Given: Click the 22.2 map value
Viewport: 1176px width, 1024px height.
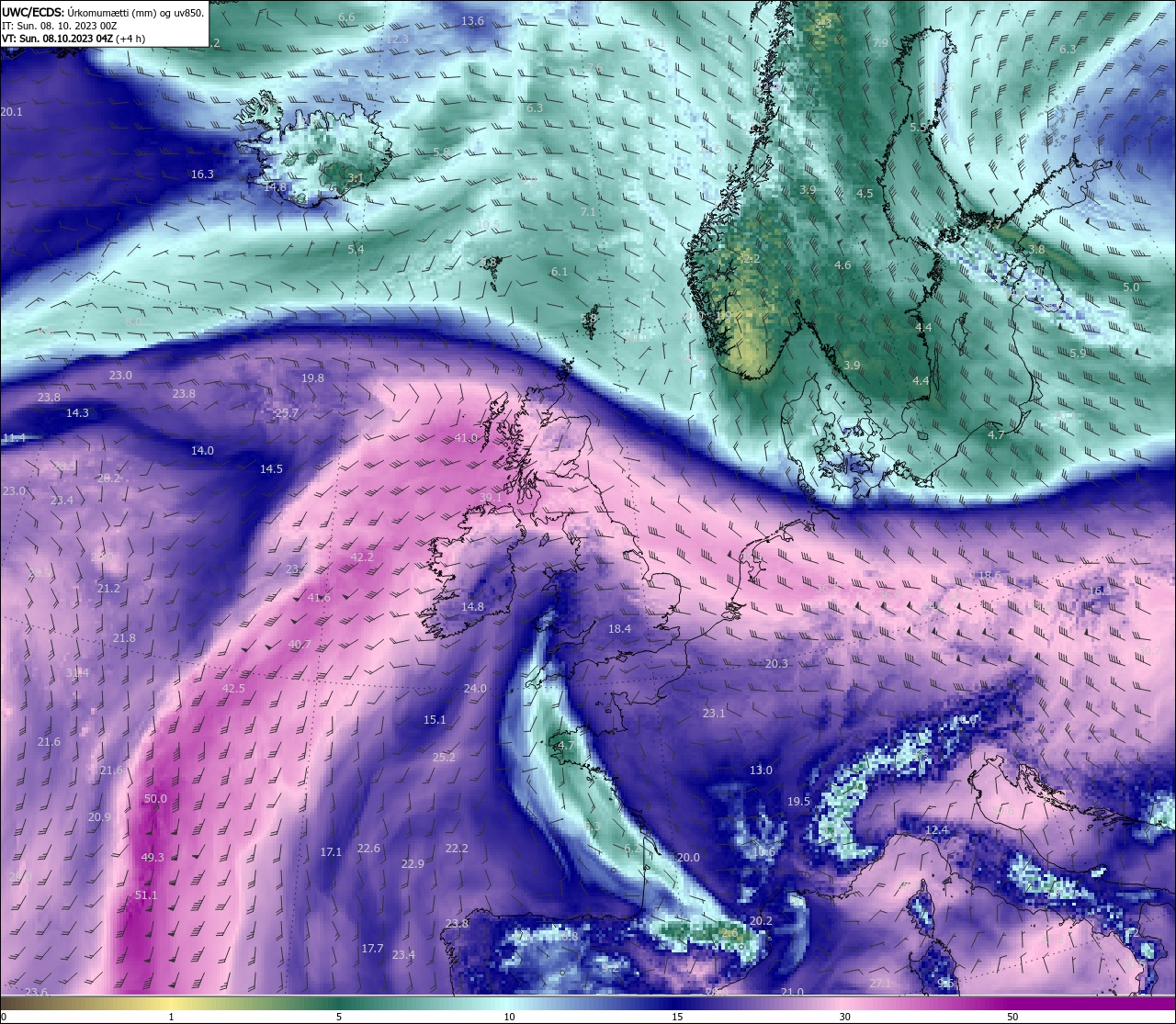Looking at the screenshot, I should point(457,849).
